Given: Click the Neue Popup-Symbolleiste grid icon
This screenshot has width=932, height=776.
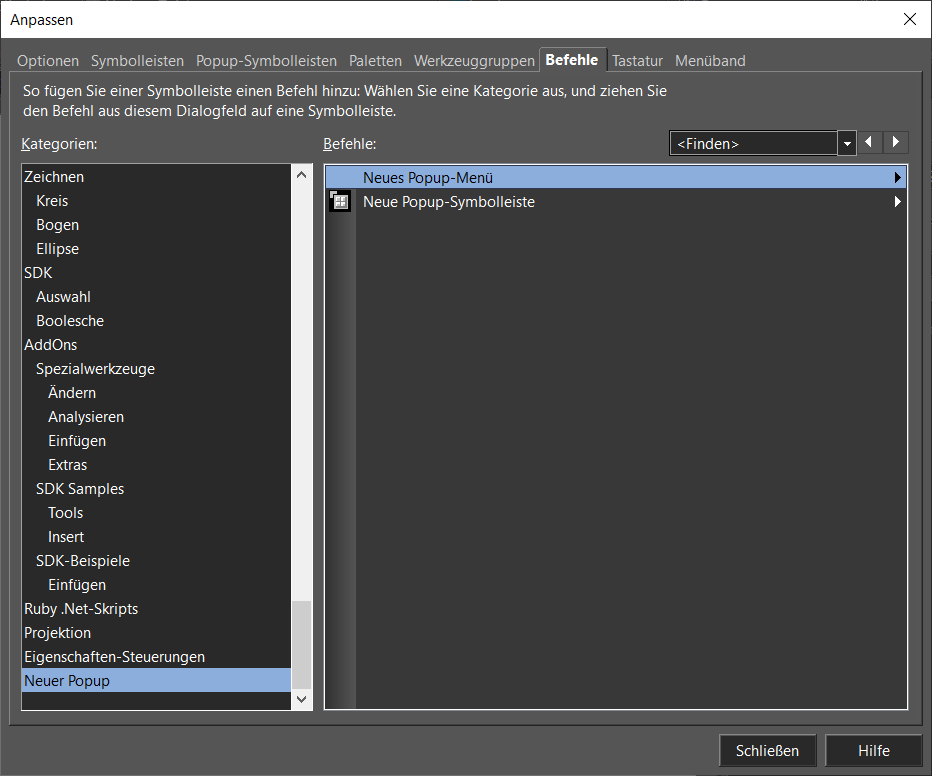Looking at the screenshot, I should point(340,201).
